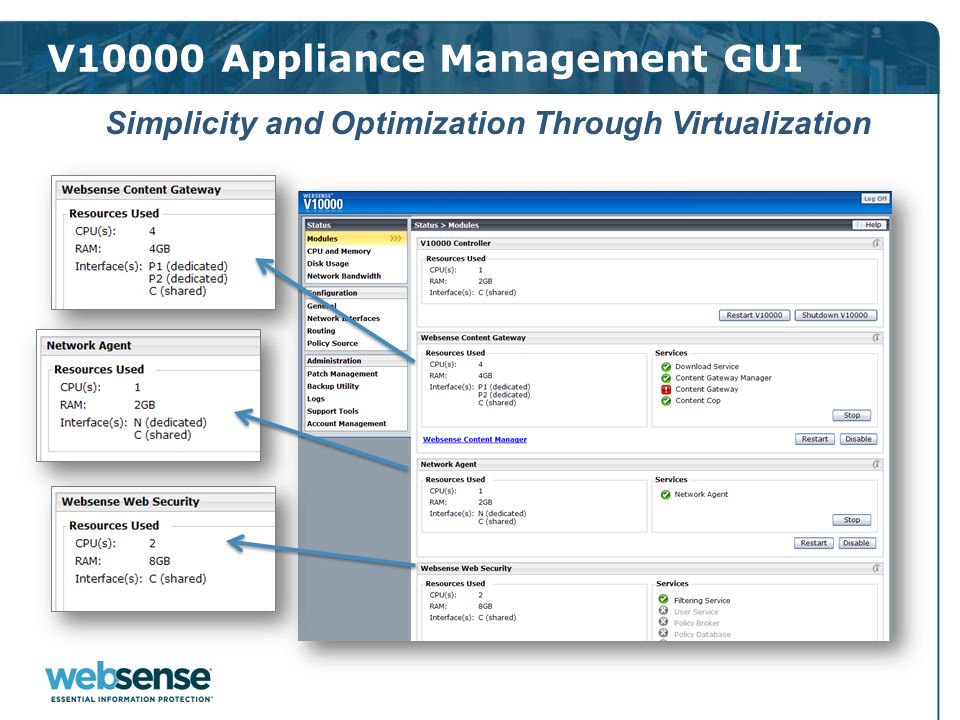Click the Content Gateway Manager status icon
Screen dimensions: 960x720
pos(666,378)
